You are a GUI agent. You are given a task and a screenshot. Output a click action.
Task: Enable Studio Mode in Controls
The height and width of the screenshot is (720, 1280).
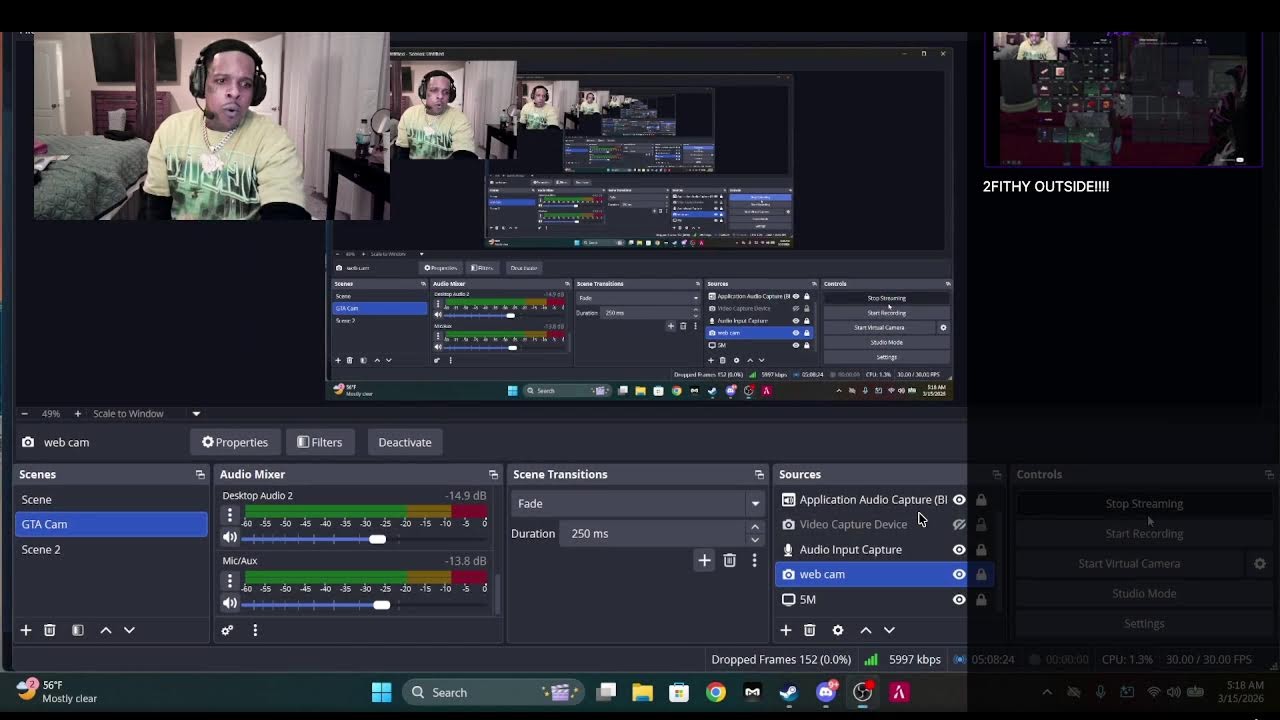point(1144,594)
